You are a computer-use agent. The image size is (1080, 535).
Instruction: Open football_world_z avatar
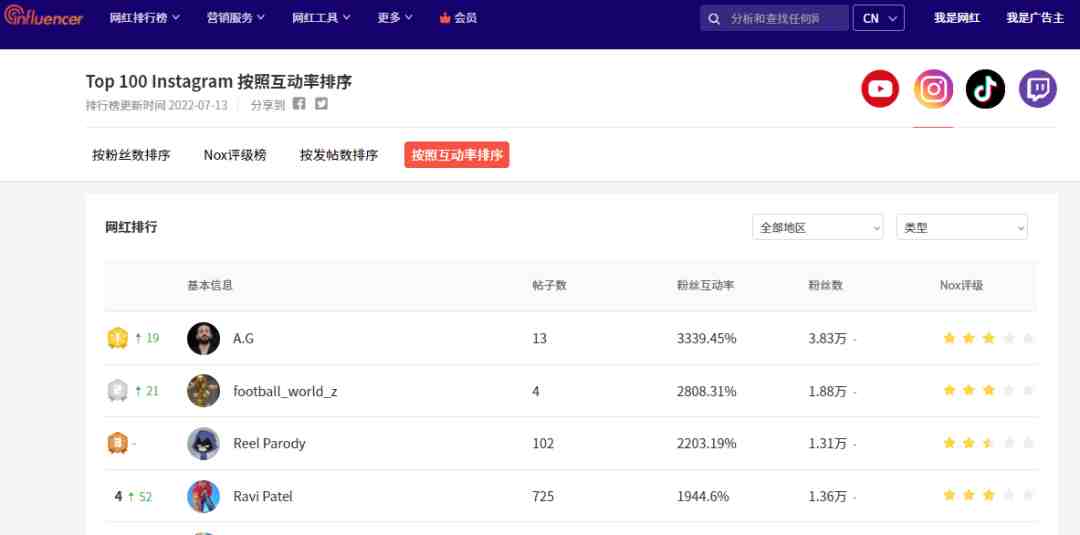coord(203,391)
